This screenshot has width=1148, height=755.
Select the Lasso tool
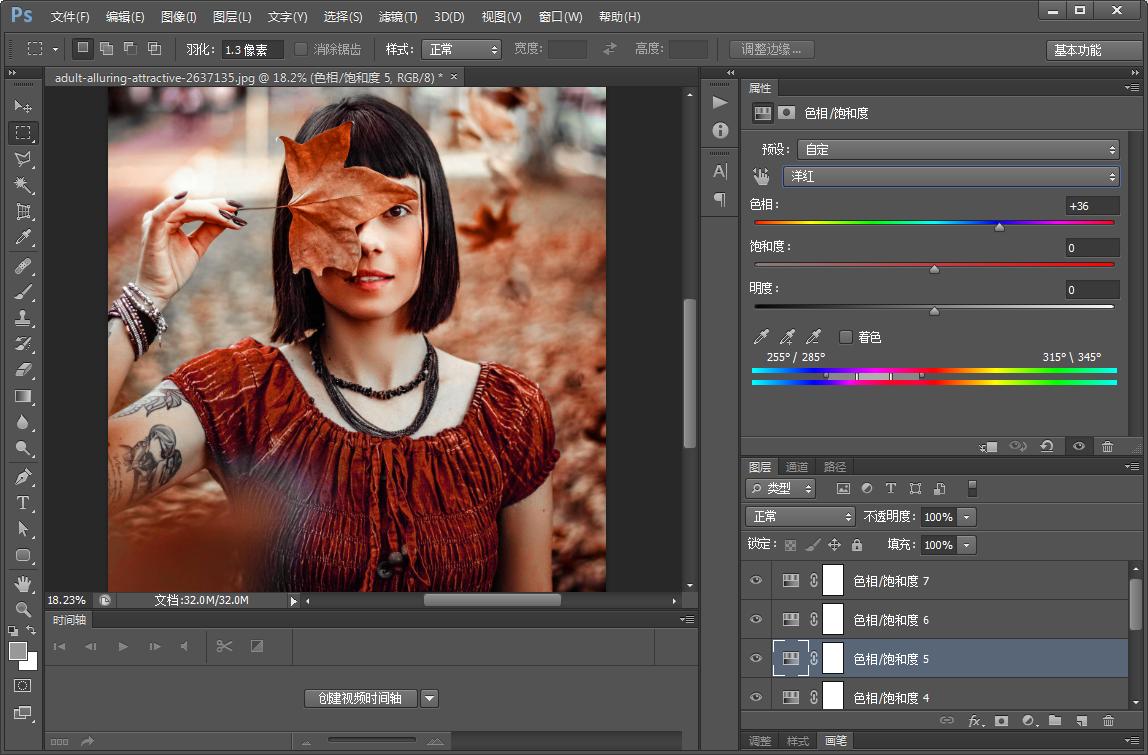click(x=23, y=159)
